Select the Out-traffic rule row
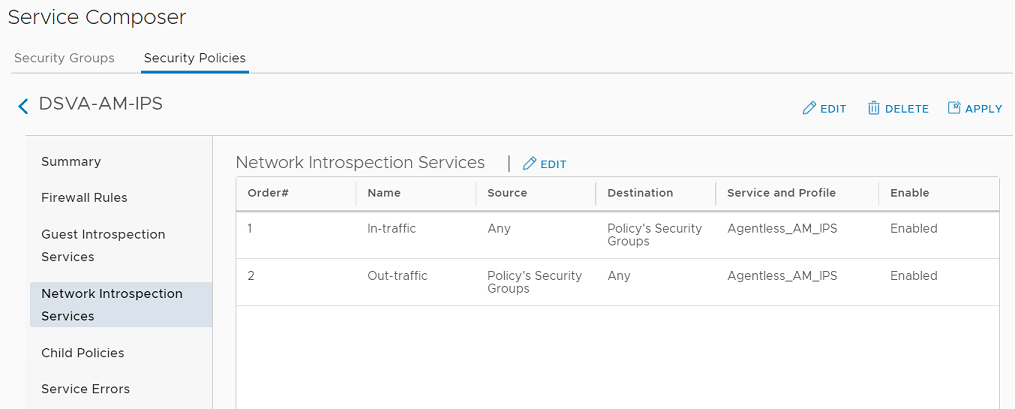 pyautogui.click(x=397, y=276)
